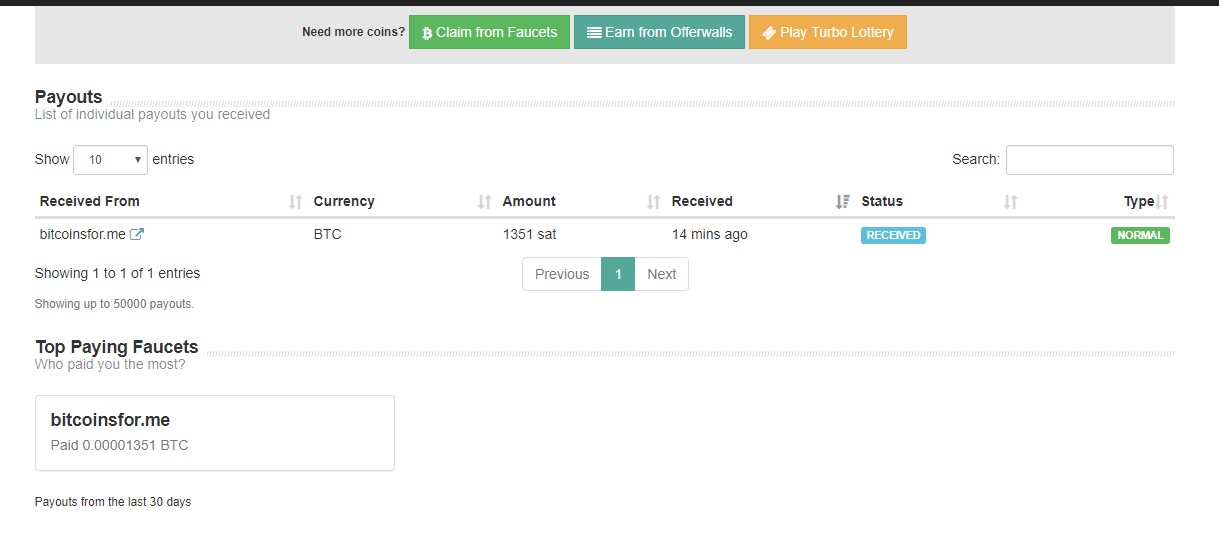Click Showing up to 50000 payouts note
The image size is (1219, 542).
tap(114, 304)
